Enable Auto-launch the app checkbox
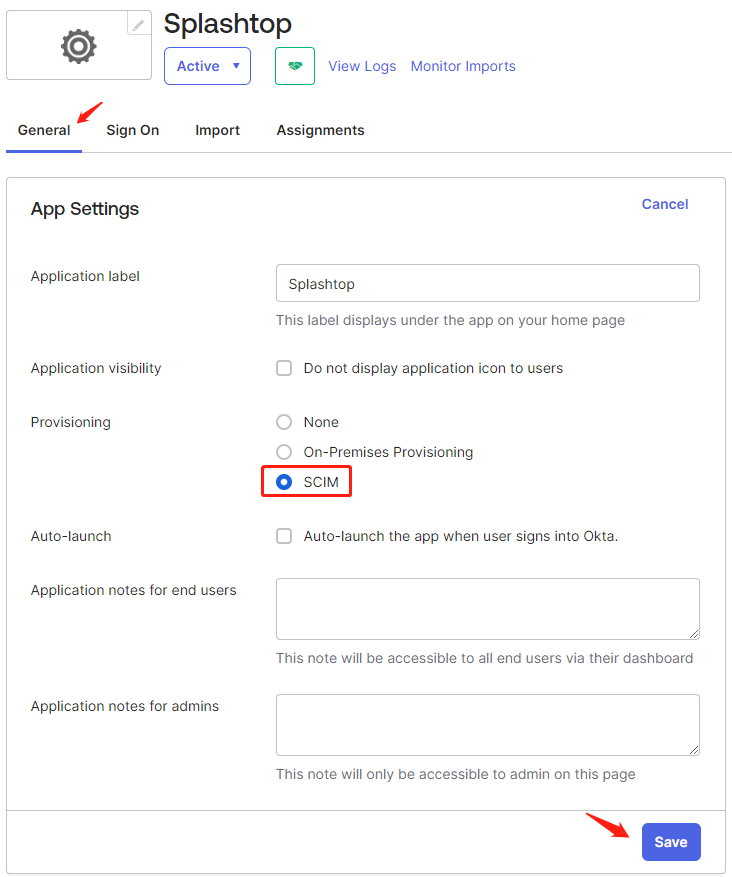732x877 pixels. click(284, 536)
